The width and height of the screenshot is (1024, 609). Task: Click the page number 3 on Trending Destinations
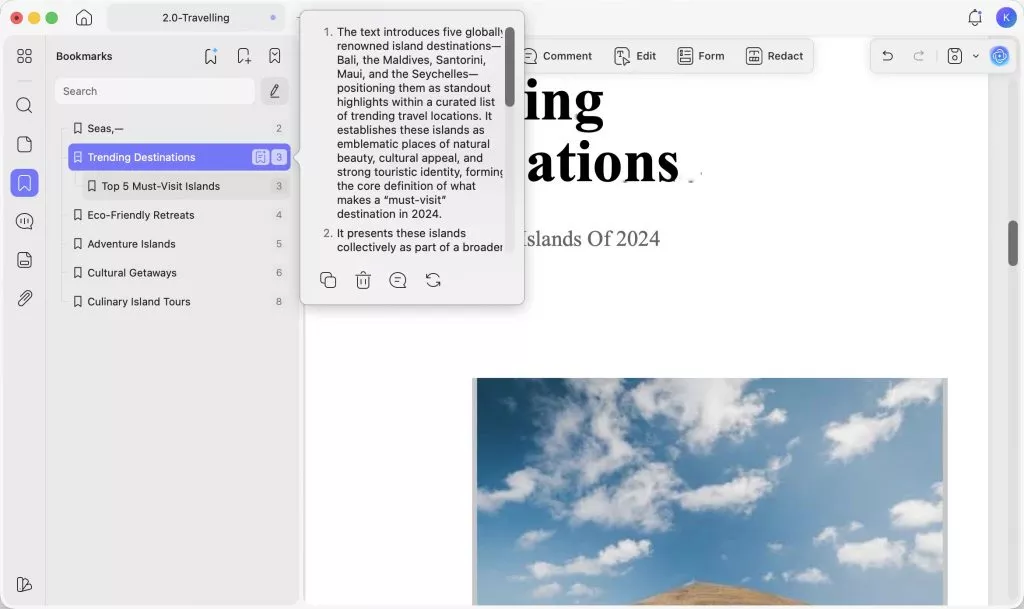tap(279, 157)
